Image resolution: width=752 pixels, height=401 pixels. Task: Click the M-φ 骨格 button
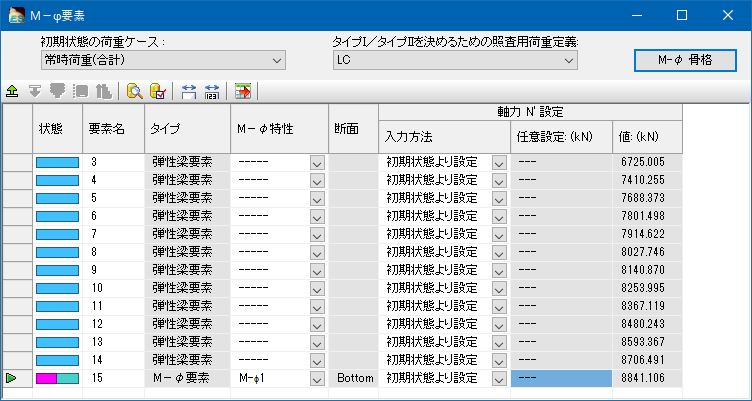pyautogui.click(x=685, y=60)
